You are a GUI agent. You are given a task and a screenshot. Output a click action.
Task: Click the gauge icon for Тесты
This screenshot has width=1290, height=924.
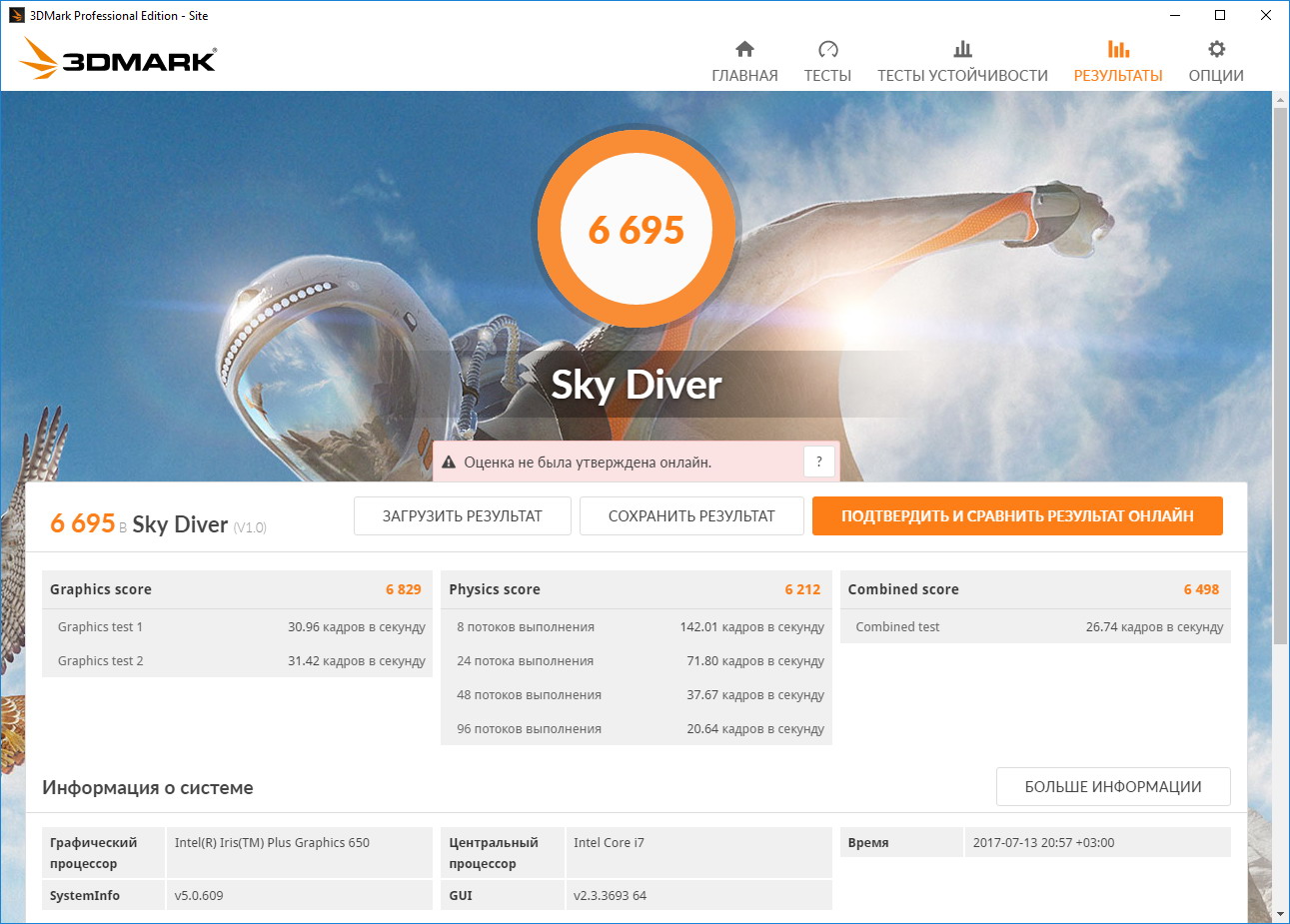tap(827, 49)
